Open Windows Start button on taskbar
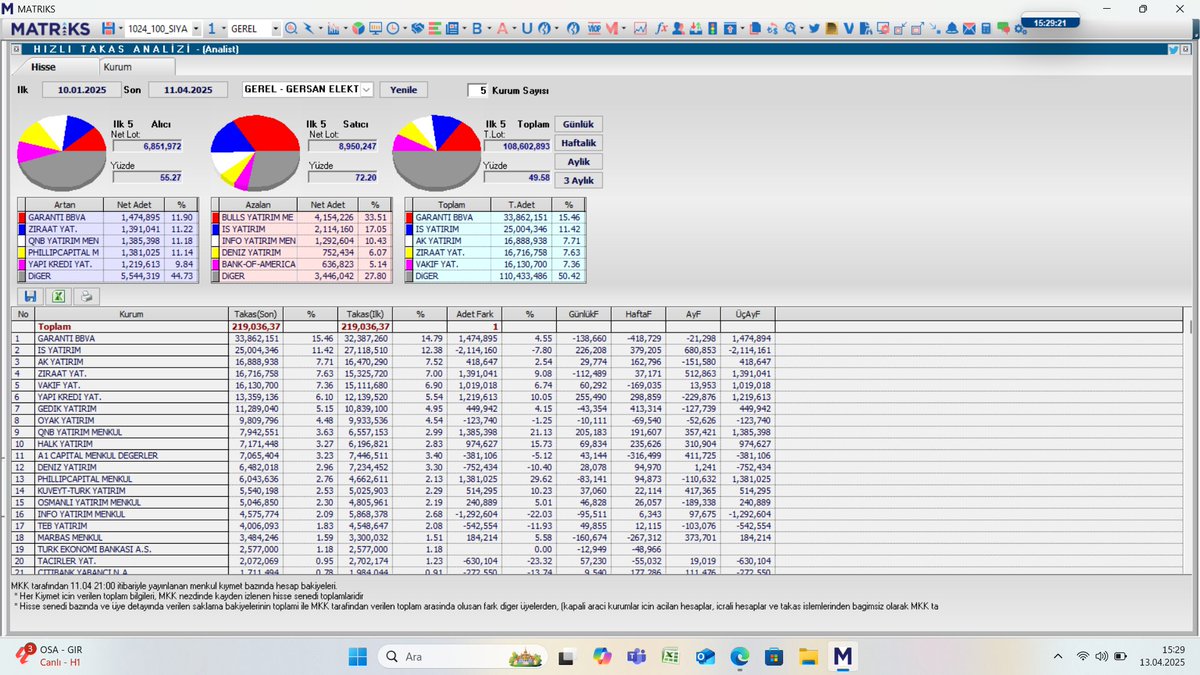This screenshot has width=1200, height=675. click(358, 656)
